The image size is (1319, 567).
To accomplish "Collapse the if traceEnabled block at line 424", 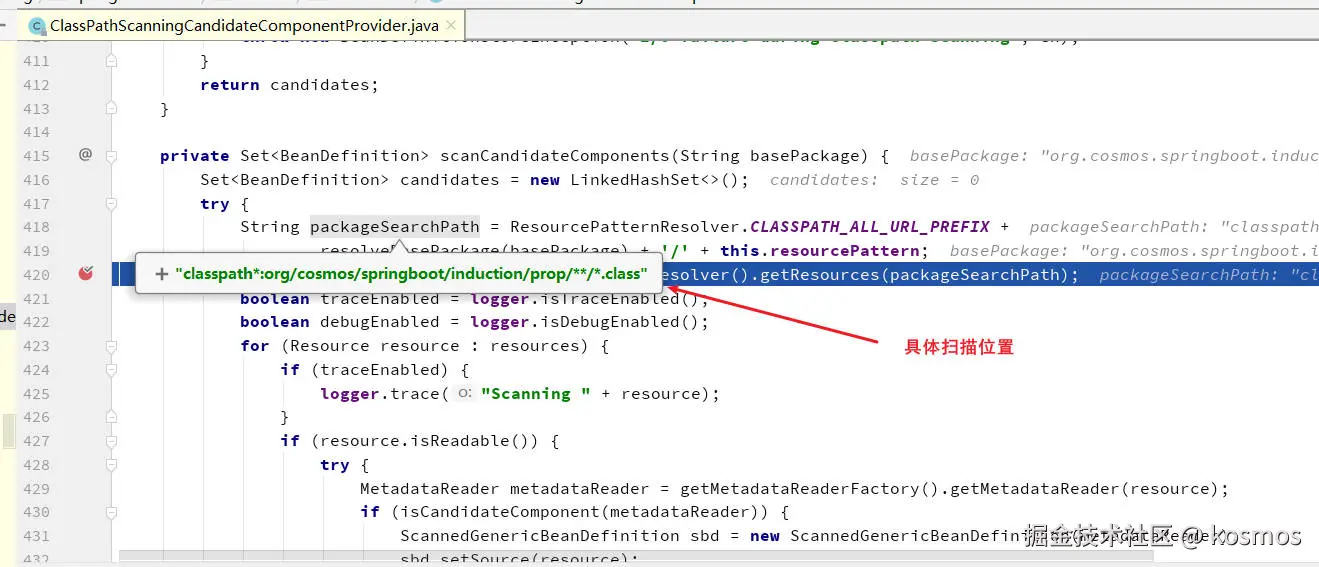I will click(112, 370).
